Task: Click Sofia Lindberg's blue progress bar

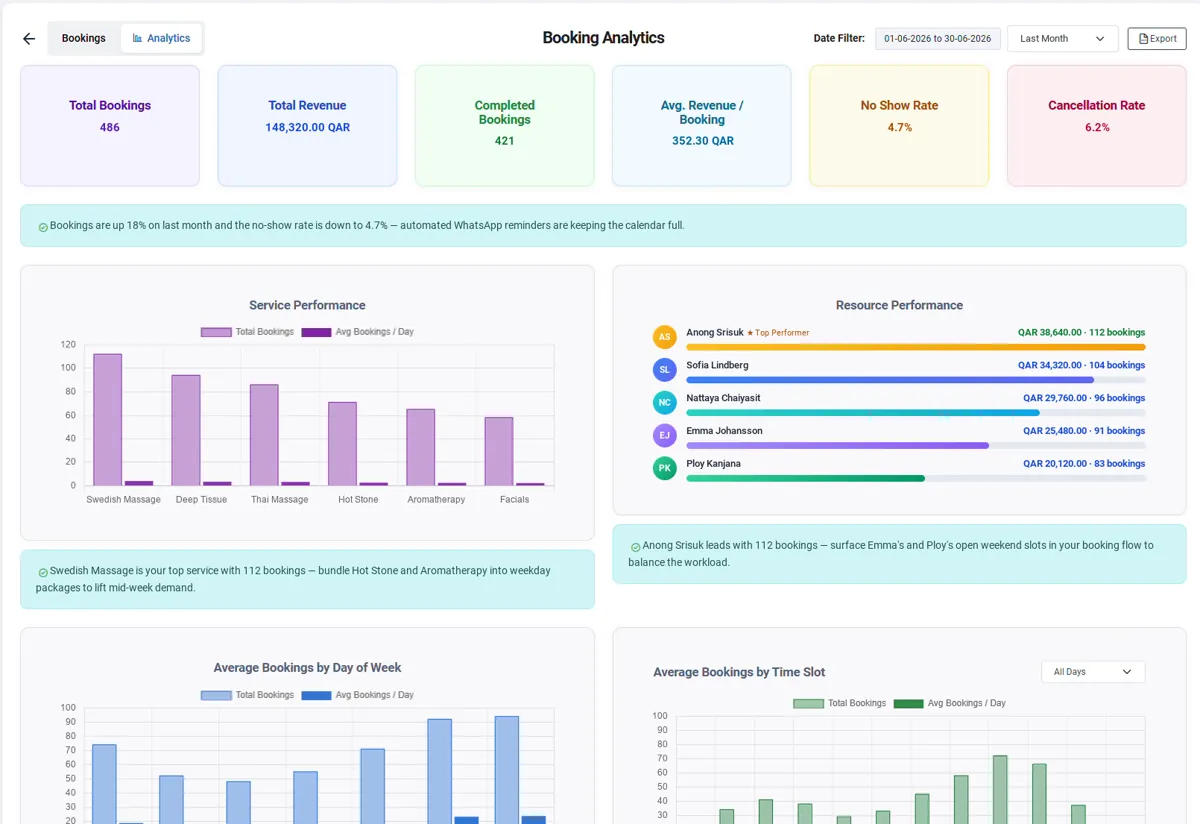Action: [890, 380]
